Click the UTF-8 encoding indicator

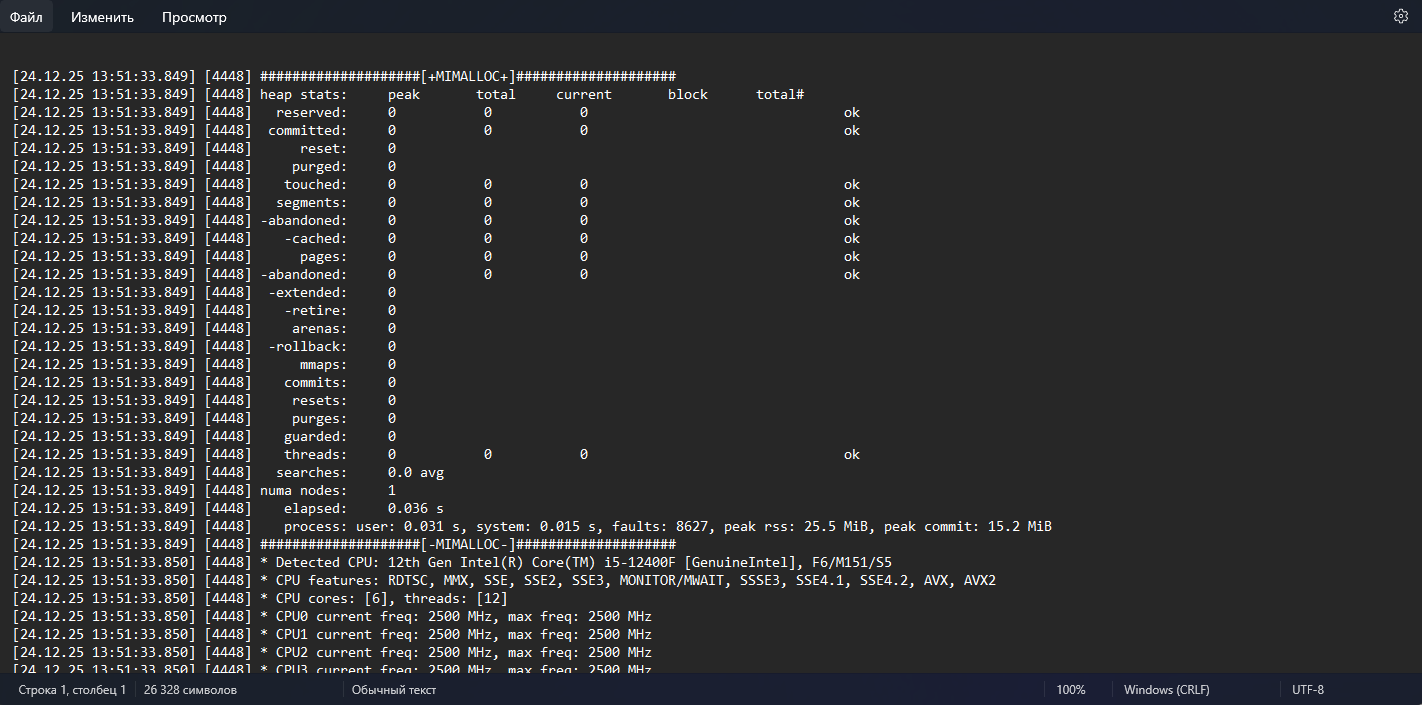[1308, 690]
